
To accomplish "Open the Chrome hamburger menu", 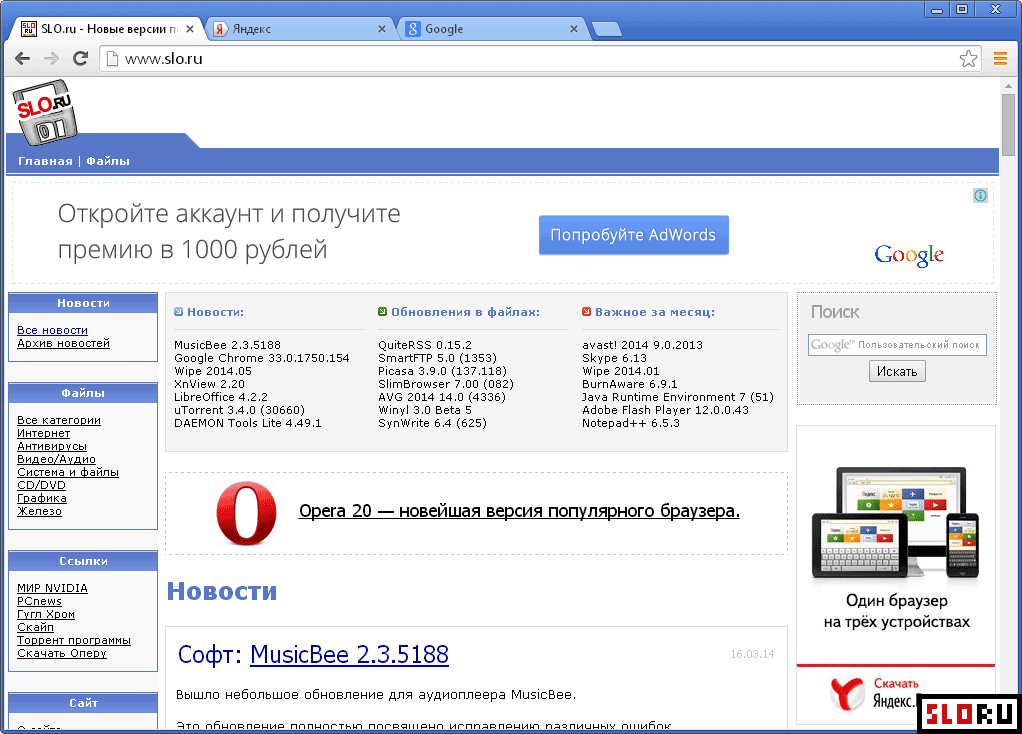I will click(x=1000, y=59).
